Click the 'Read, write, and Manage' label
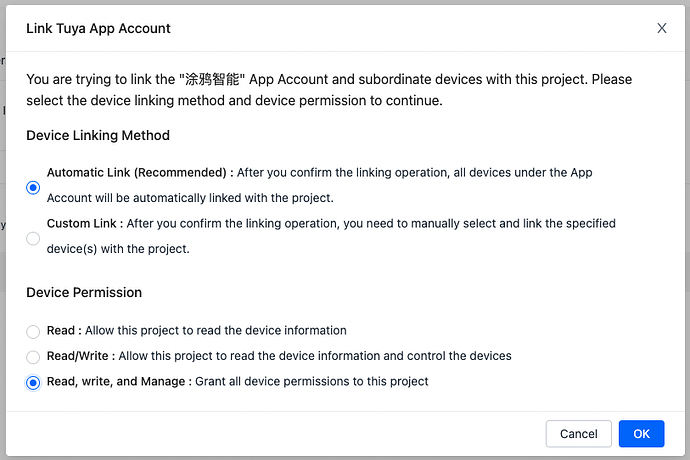This screenshot has width=690, height=460. pos(116,381)
